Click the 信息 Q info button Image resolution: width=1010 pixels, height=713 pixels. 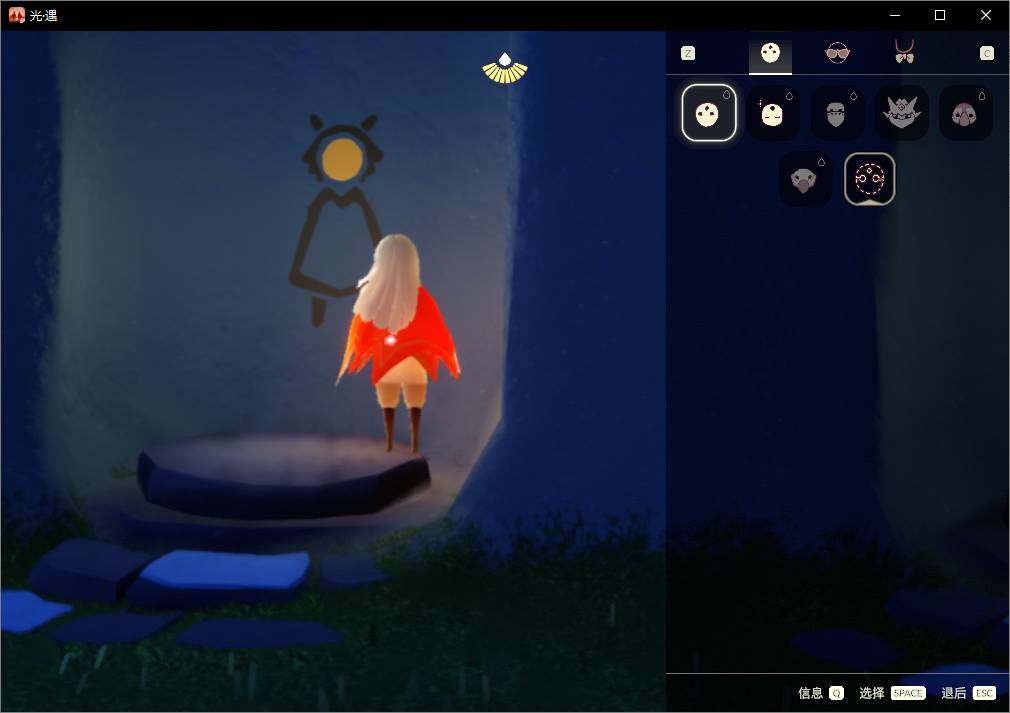click(x=821, y=693)
